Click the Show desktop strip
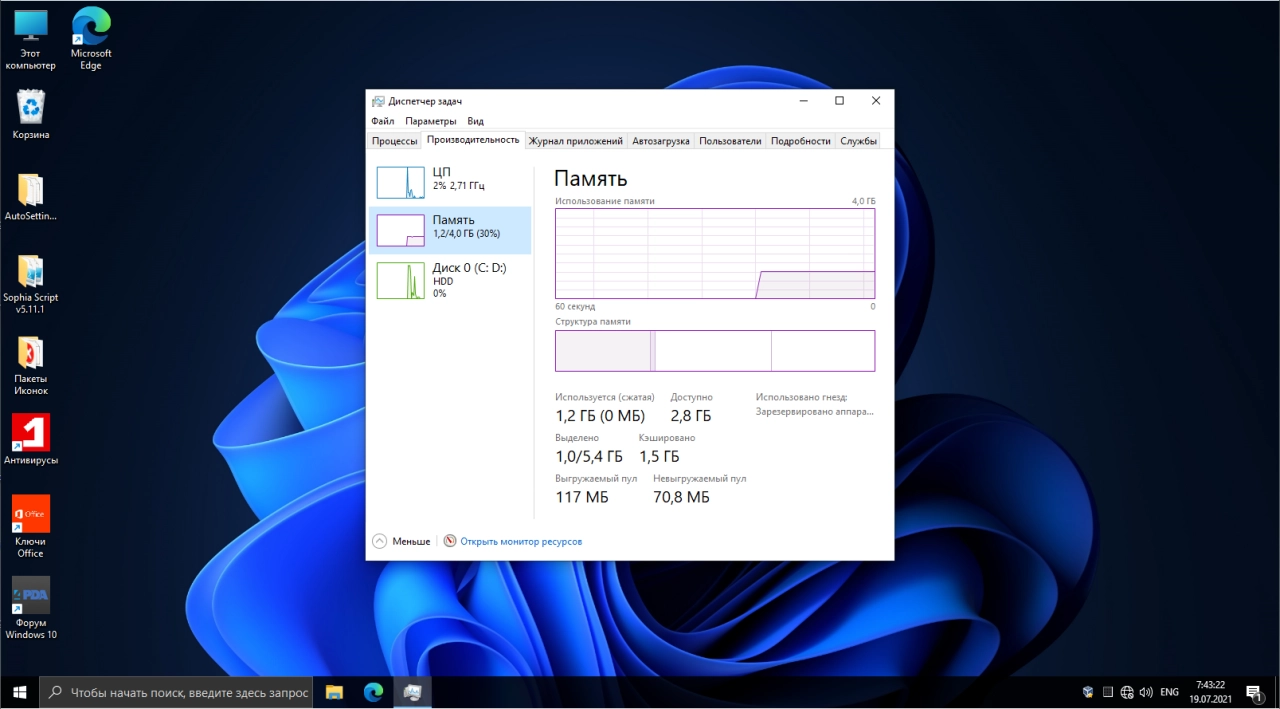The image size is (1280, 709). 1277,692
